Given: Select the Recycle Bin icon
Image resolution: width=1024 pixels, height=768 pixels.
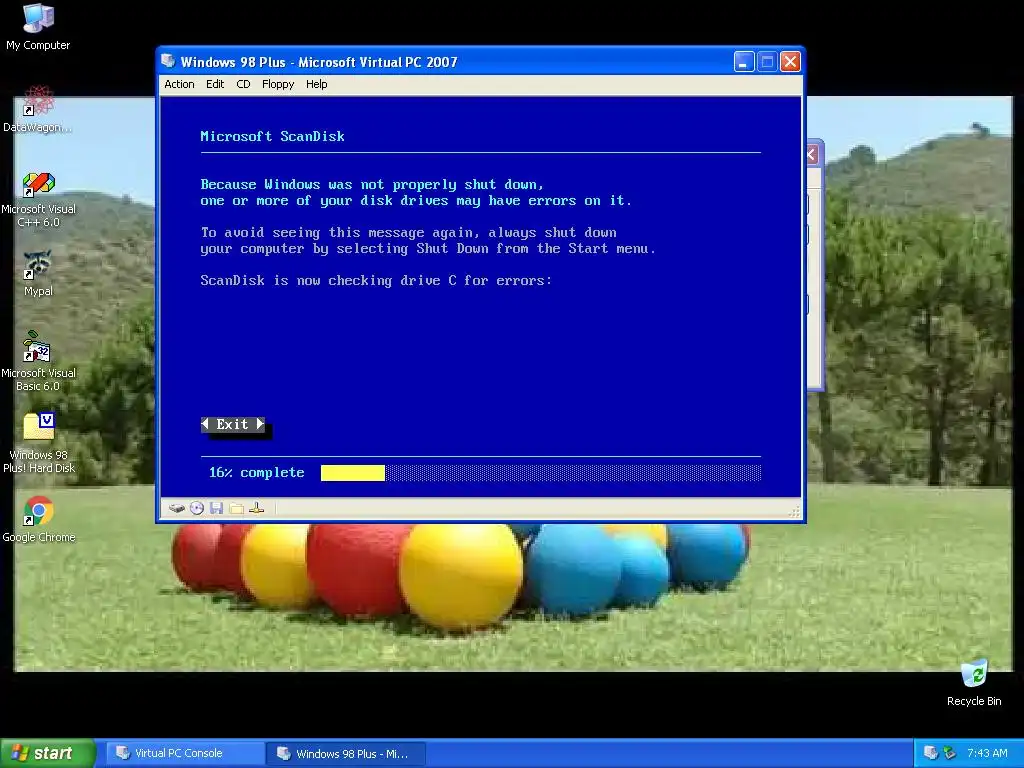Looking at the screenshot, I should point(974,683).
